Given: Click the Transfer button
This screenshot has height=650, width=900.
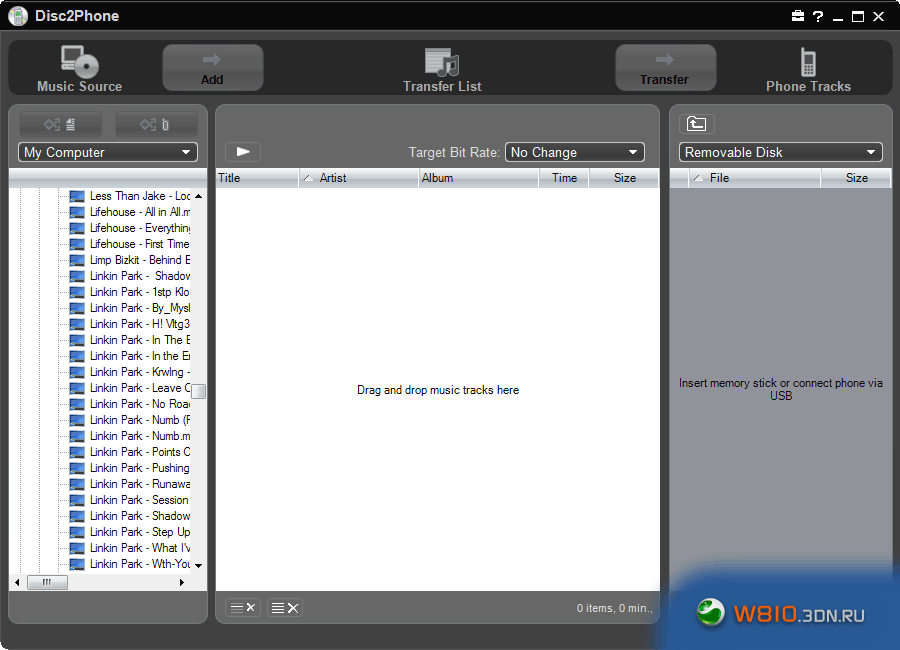Looking at the screenshot, I should click(665, 68).
